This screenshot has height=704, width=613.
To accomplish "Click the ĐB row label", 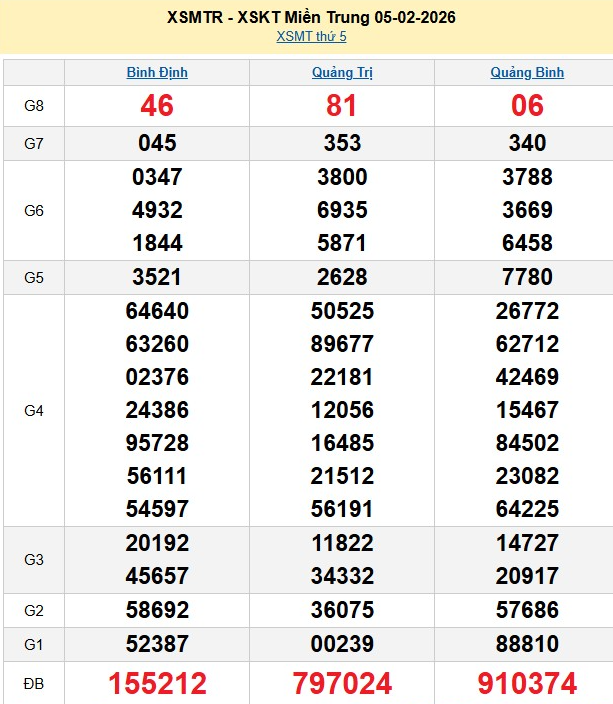I will 34,684.
